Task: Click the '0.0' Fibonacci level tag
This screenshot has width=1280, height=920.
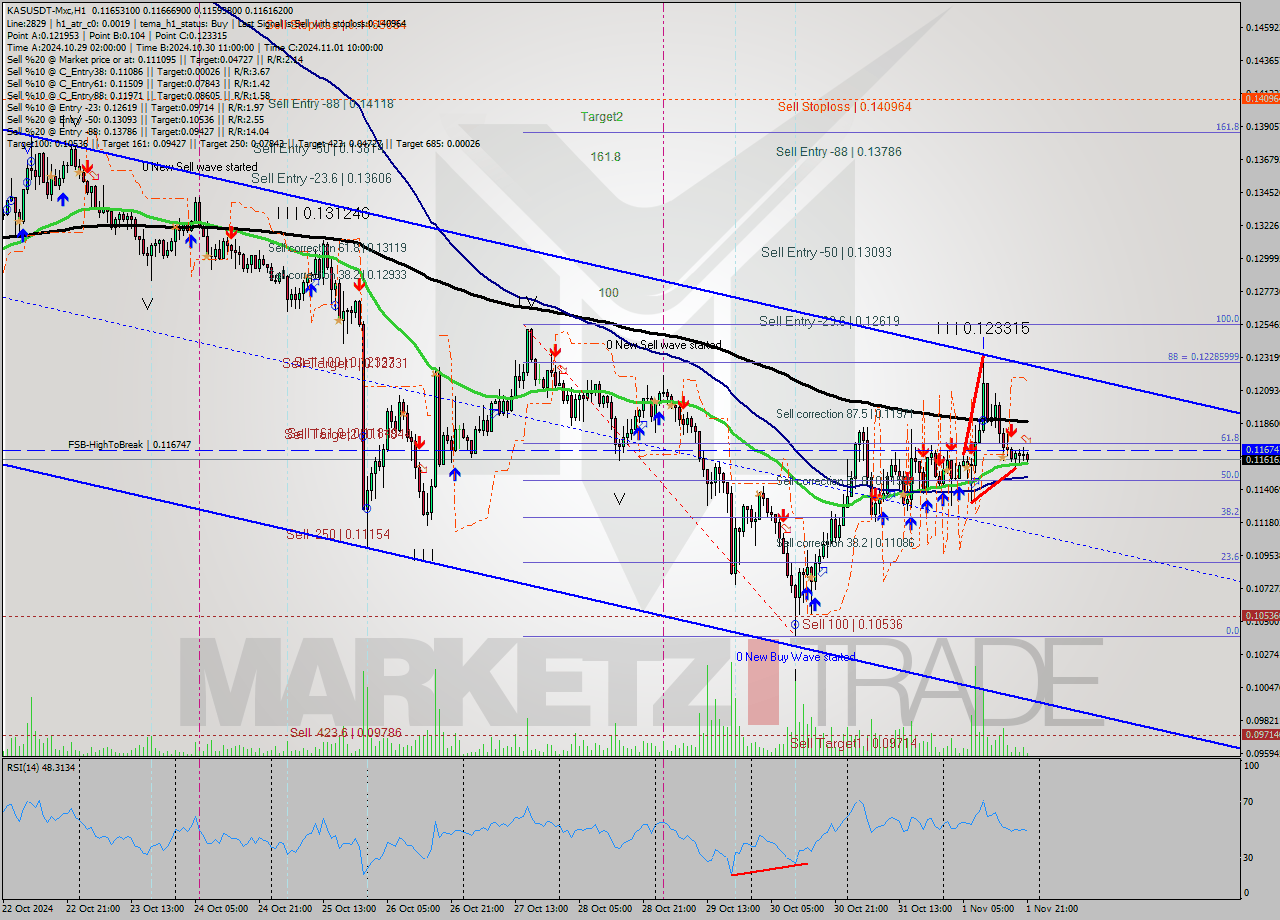Action: pyautogui.click(x=1233, y=631)
